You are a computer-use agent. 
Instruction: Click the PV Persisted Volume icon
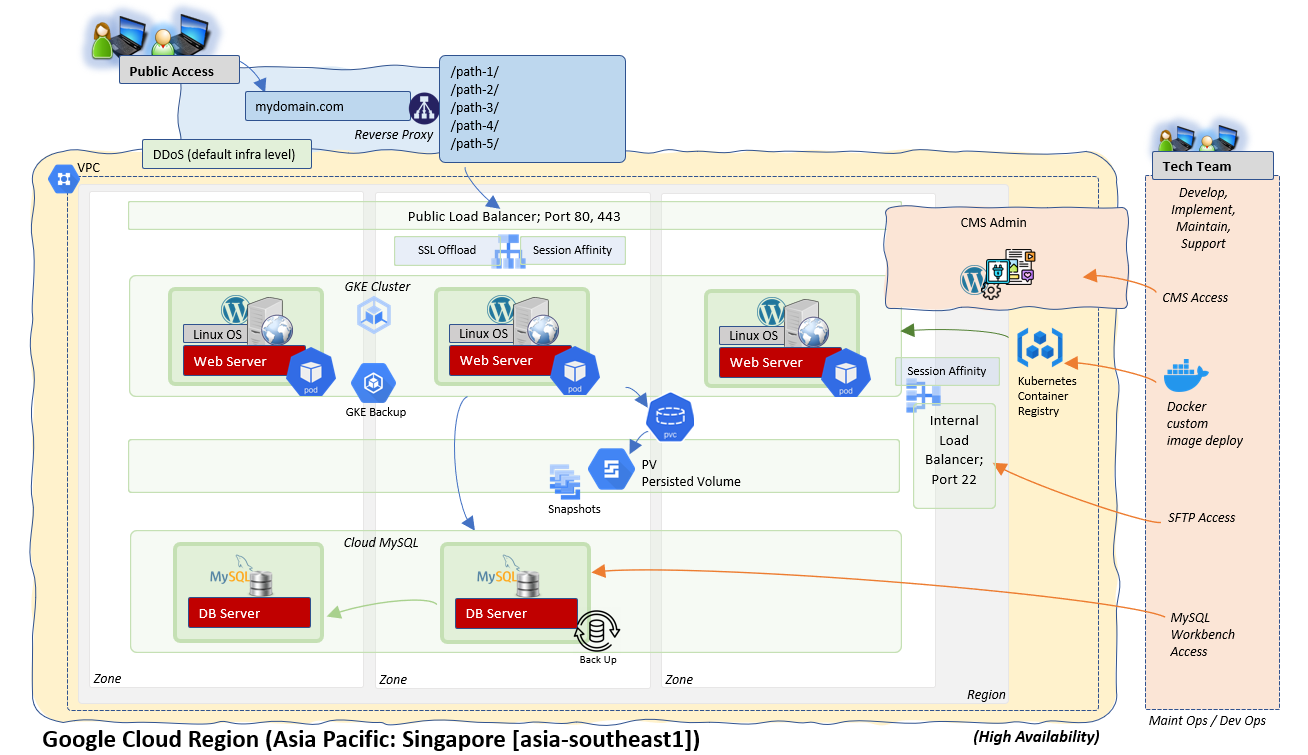click(611, 469)
